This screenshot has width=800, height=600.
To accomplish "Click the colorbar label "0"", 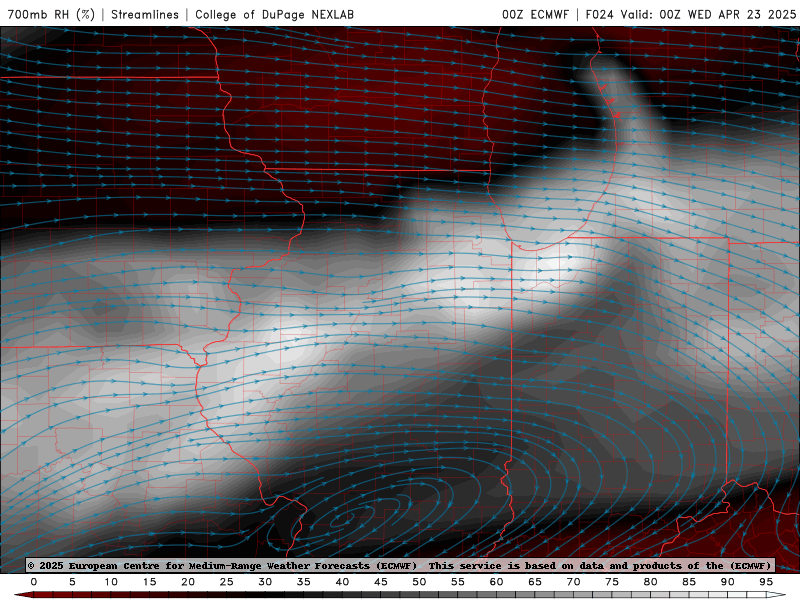I will pyautogui.click(x=34, y=582).
